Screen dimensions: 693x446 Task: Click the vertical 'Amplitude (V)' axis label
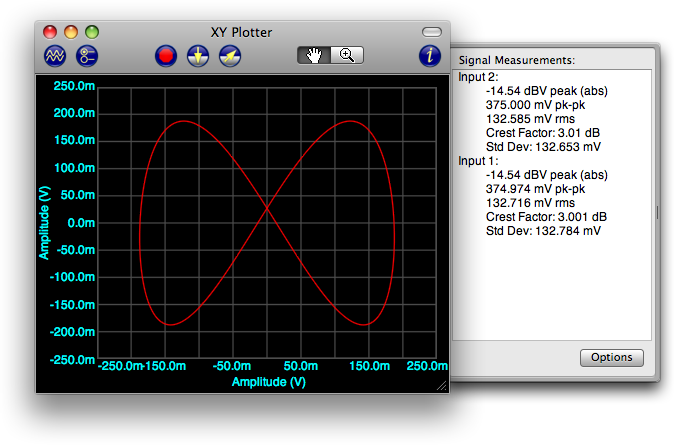tap(45, 223)
